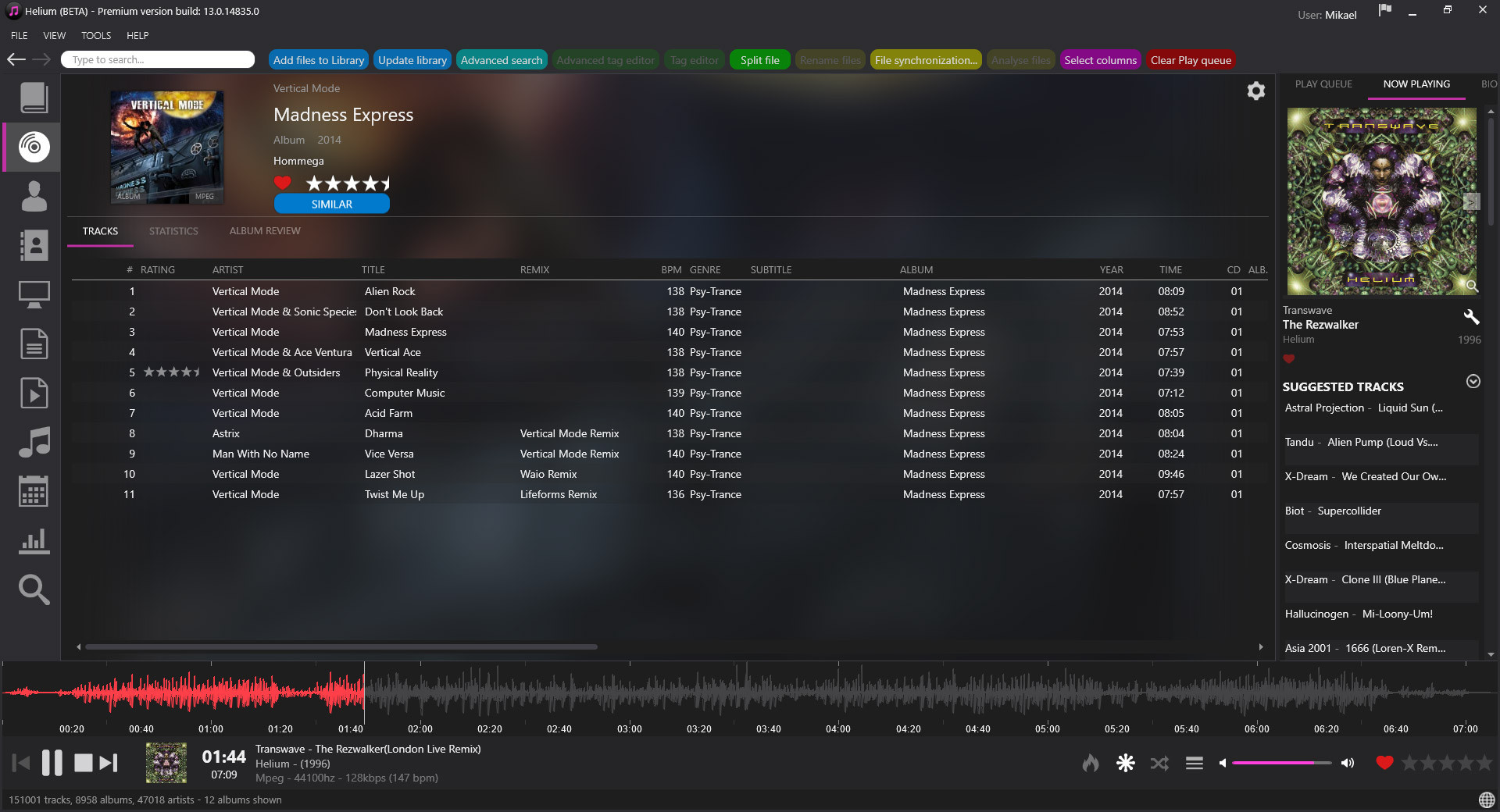This screenshot has height=812, width=1500.
Task: Skip to next track
Action: point(109,763)
